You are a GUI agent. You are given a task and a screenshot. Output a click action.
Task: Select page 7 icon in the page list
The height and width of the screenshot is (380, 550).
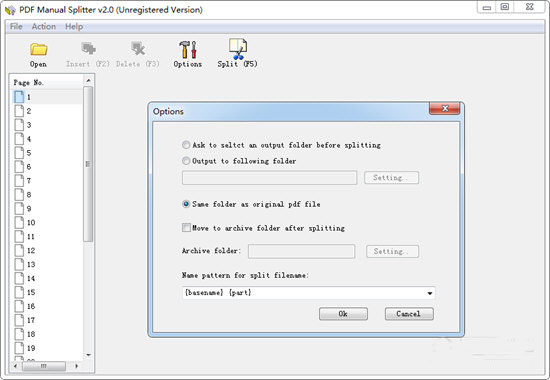point(19,181)
